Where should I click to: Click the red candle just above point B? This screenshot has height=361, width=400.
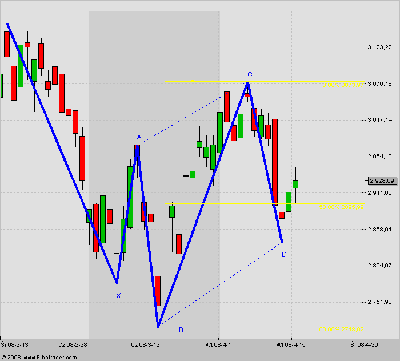(158, 291)
